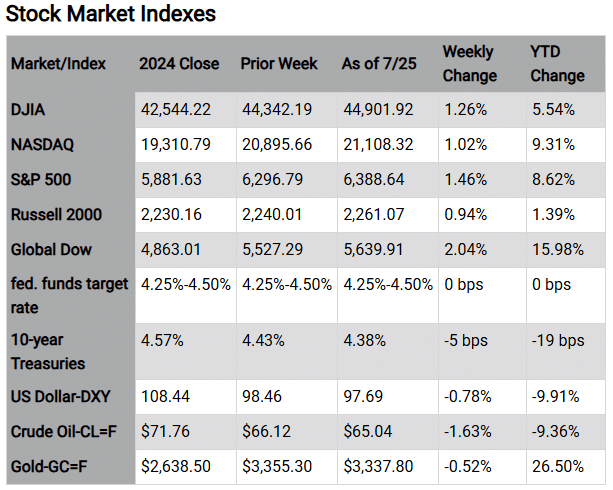Click the As of 7/25 column header
Viewport: 613px width, 490px height.
tap(378, 64)
